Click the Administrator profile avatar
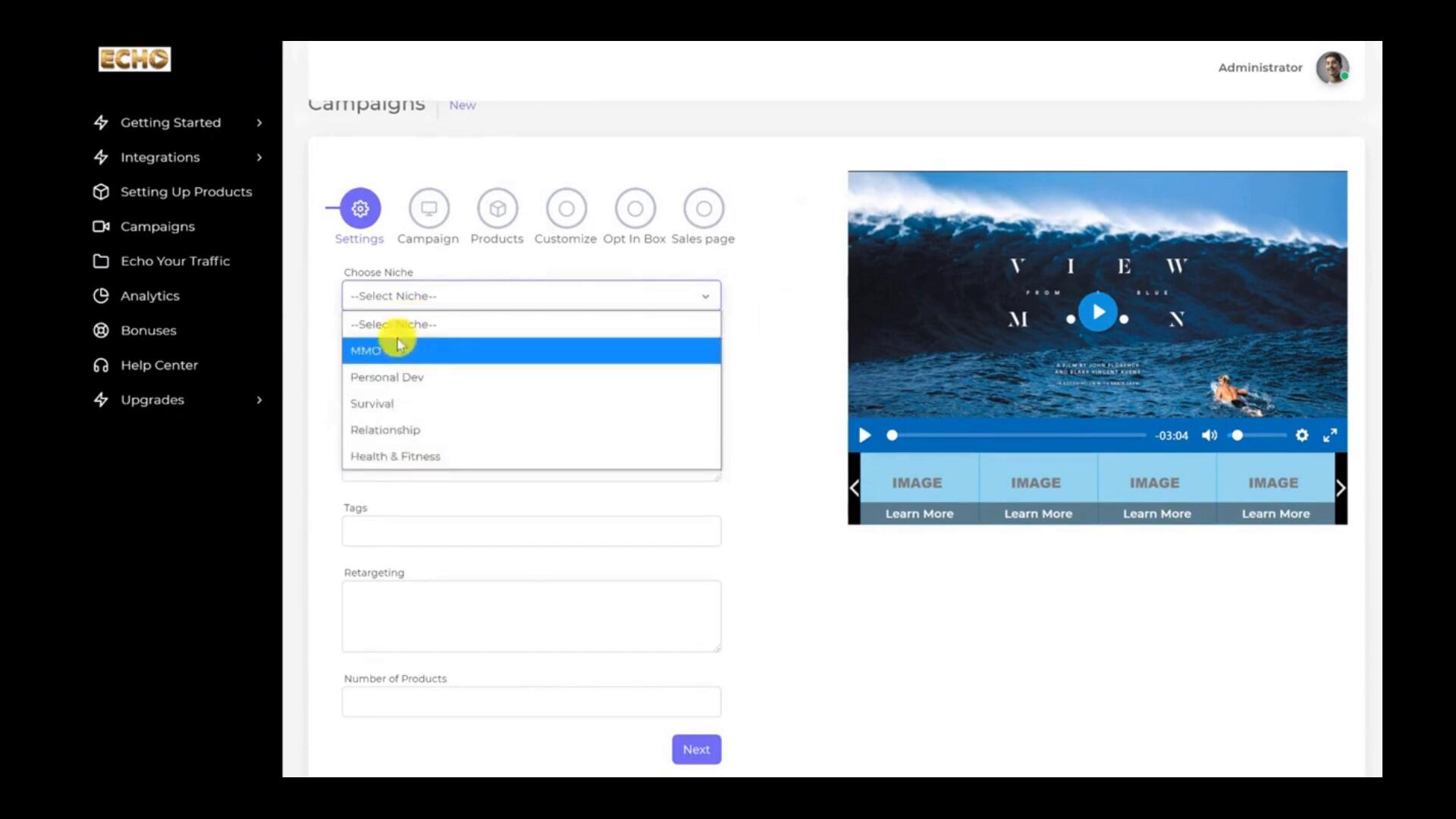 pos(1332,67)
